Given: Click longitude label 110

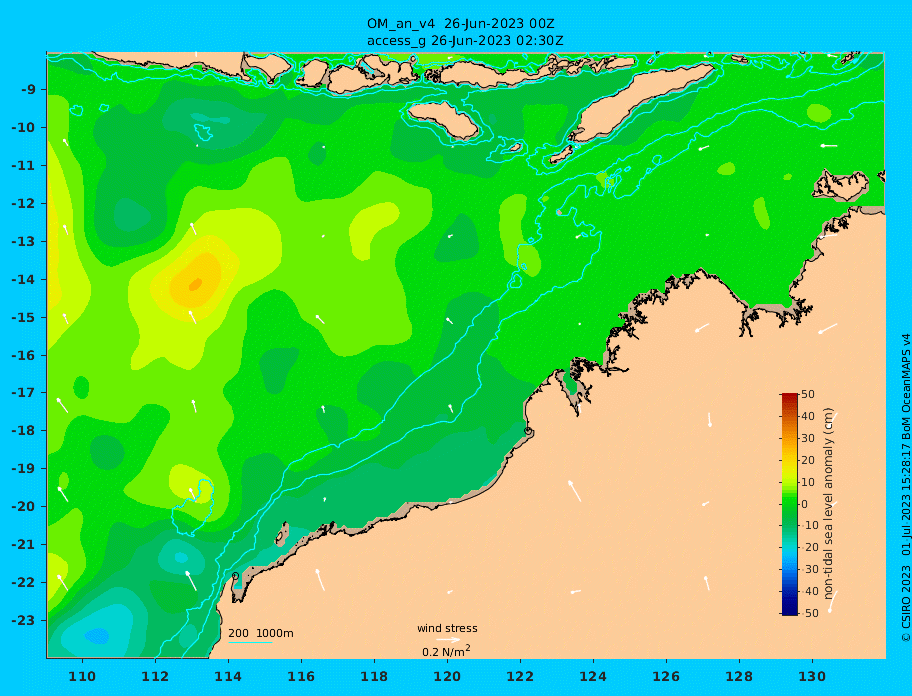Looking at the screenshot, I should pos(82,676).
